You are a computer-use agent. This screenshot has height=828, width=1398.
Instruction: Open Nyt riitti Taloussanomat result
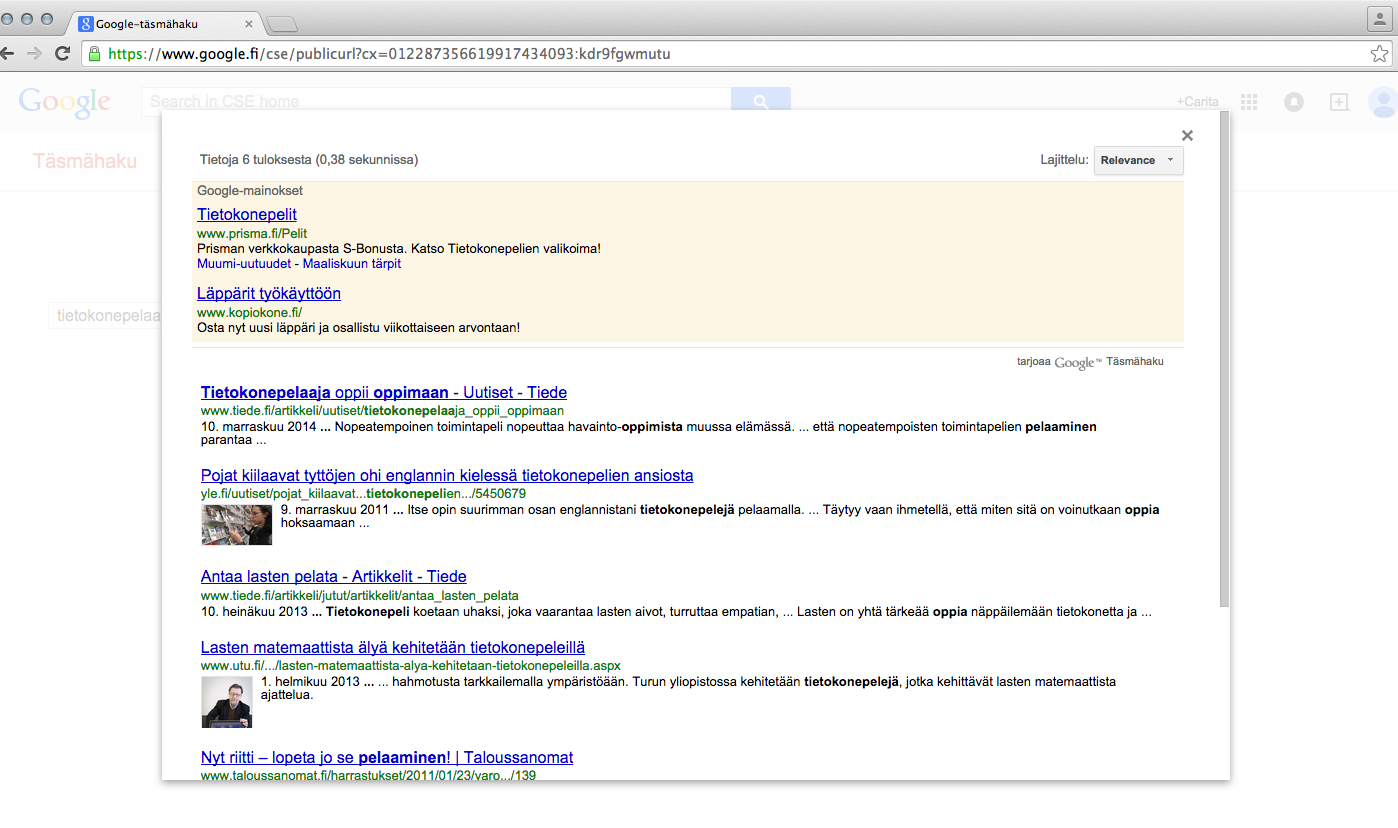387,758
